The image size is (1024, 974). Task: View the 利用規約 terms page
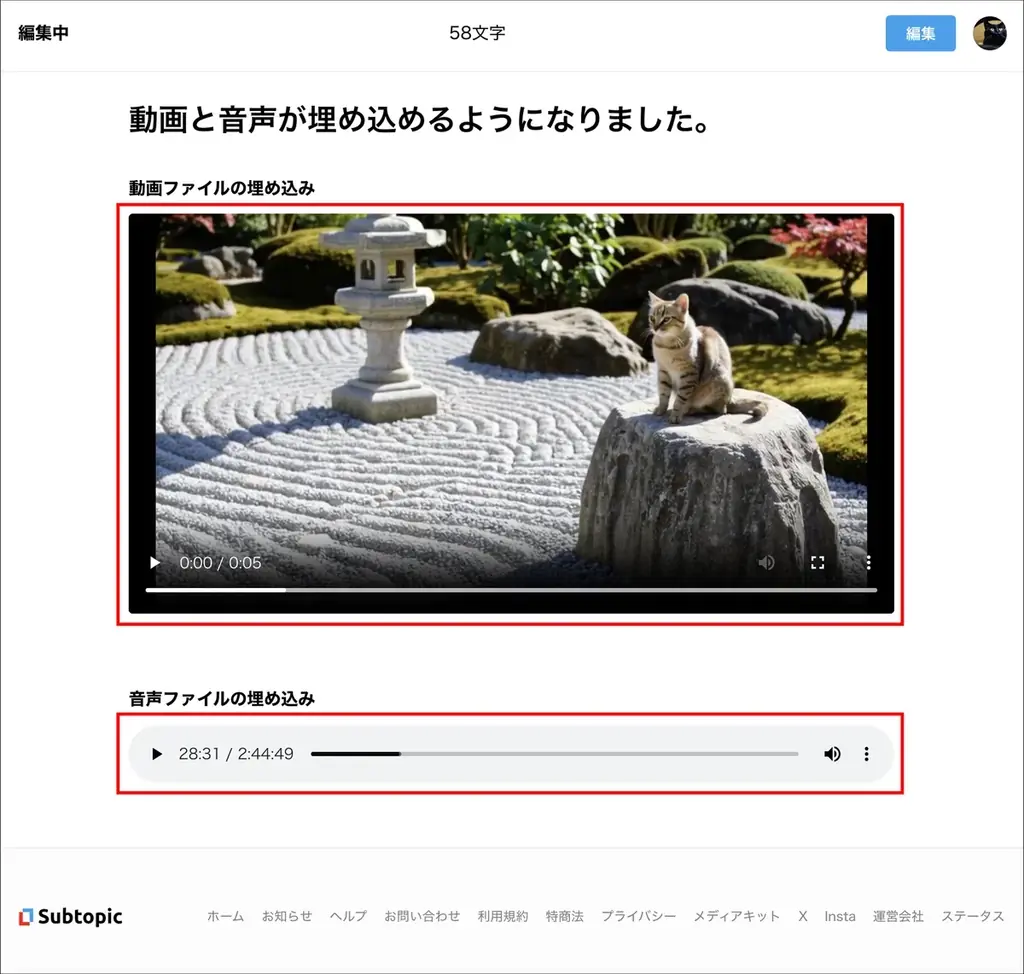(x=503, y=916)
